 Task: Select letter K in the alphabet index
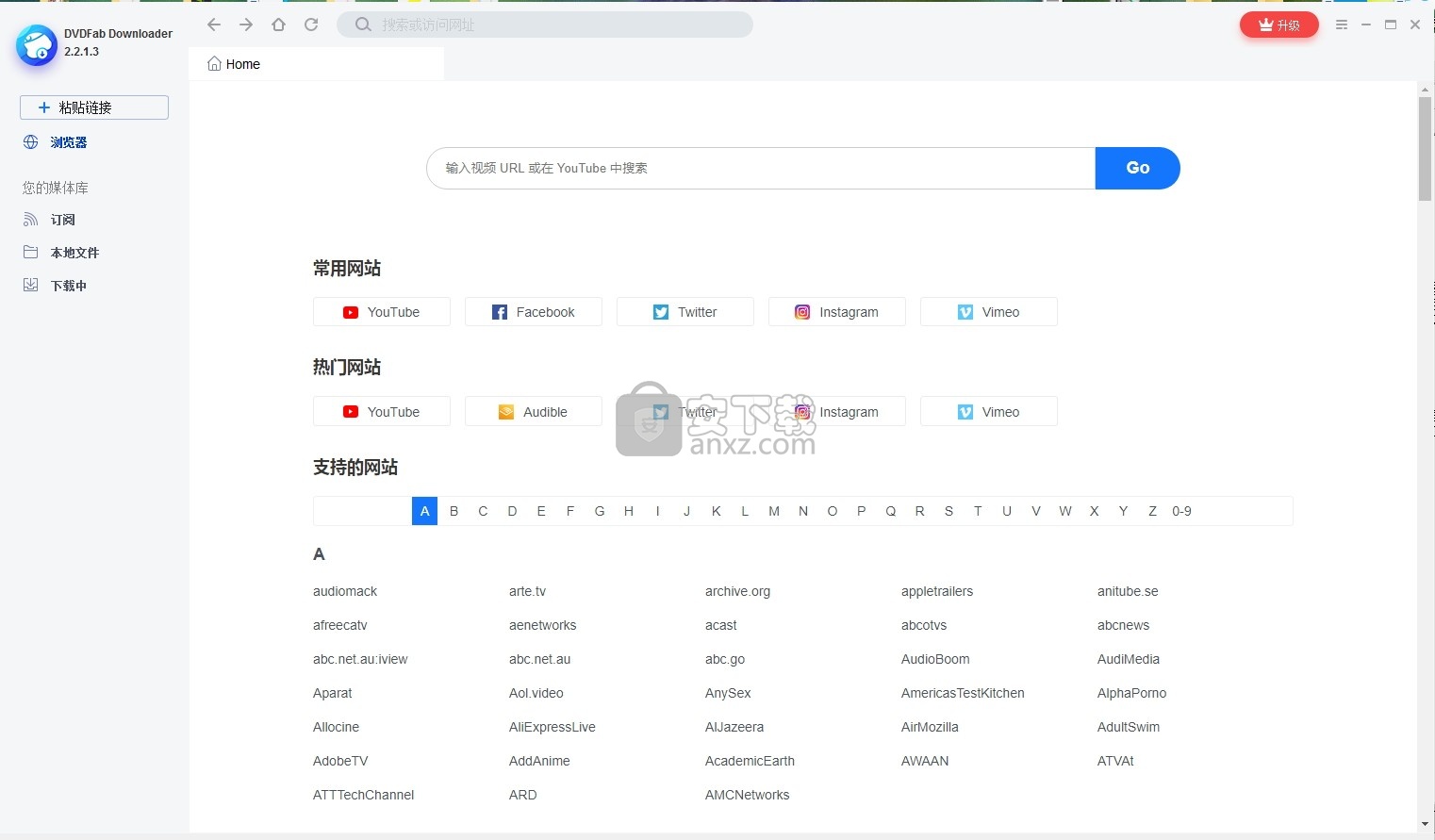(716, 511)
